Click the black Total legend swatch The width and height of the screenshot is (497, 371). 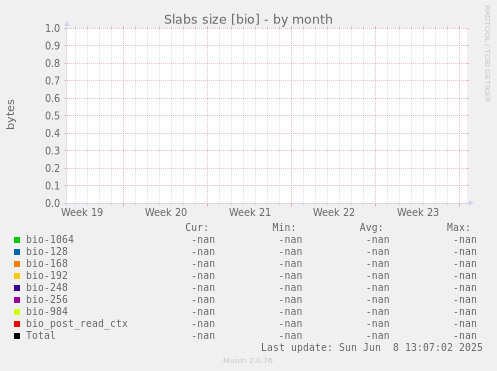[17, 336]
